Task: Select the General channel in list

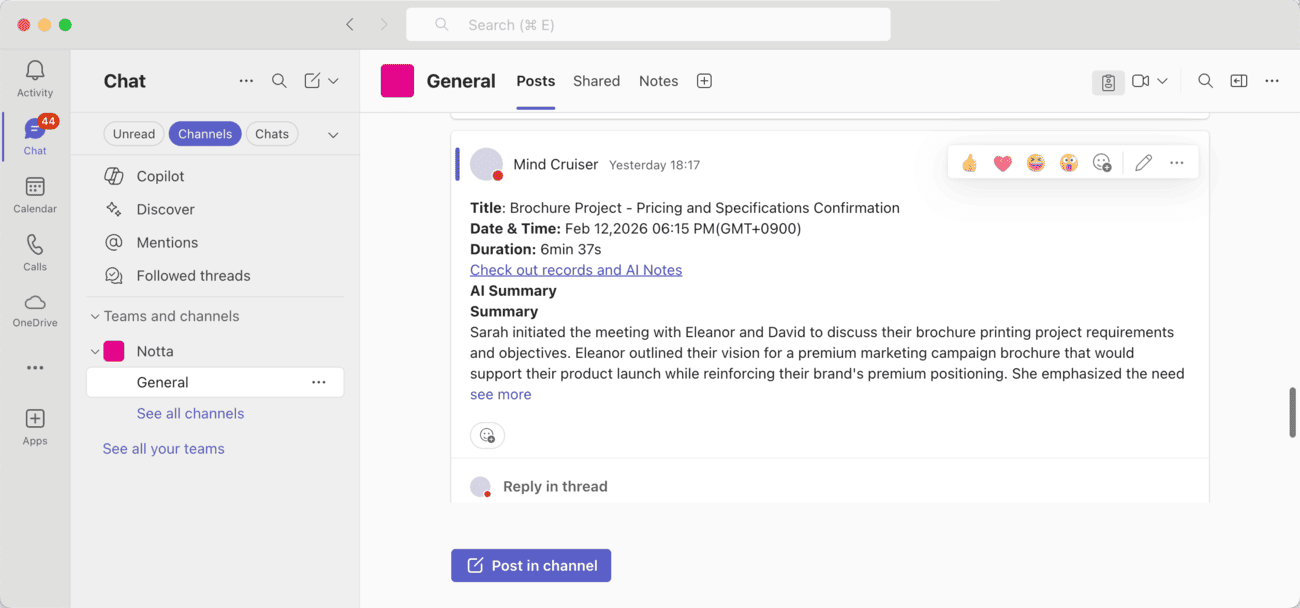Action: [x=215, y=382]
